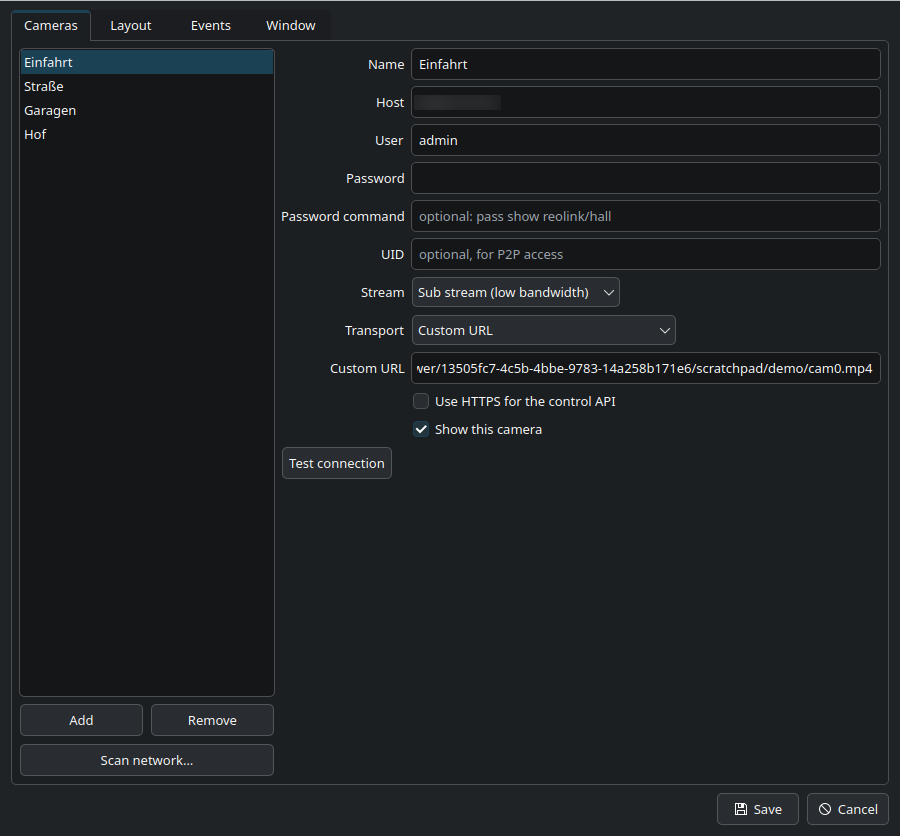Click Scan network... button

coord(147,760)
